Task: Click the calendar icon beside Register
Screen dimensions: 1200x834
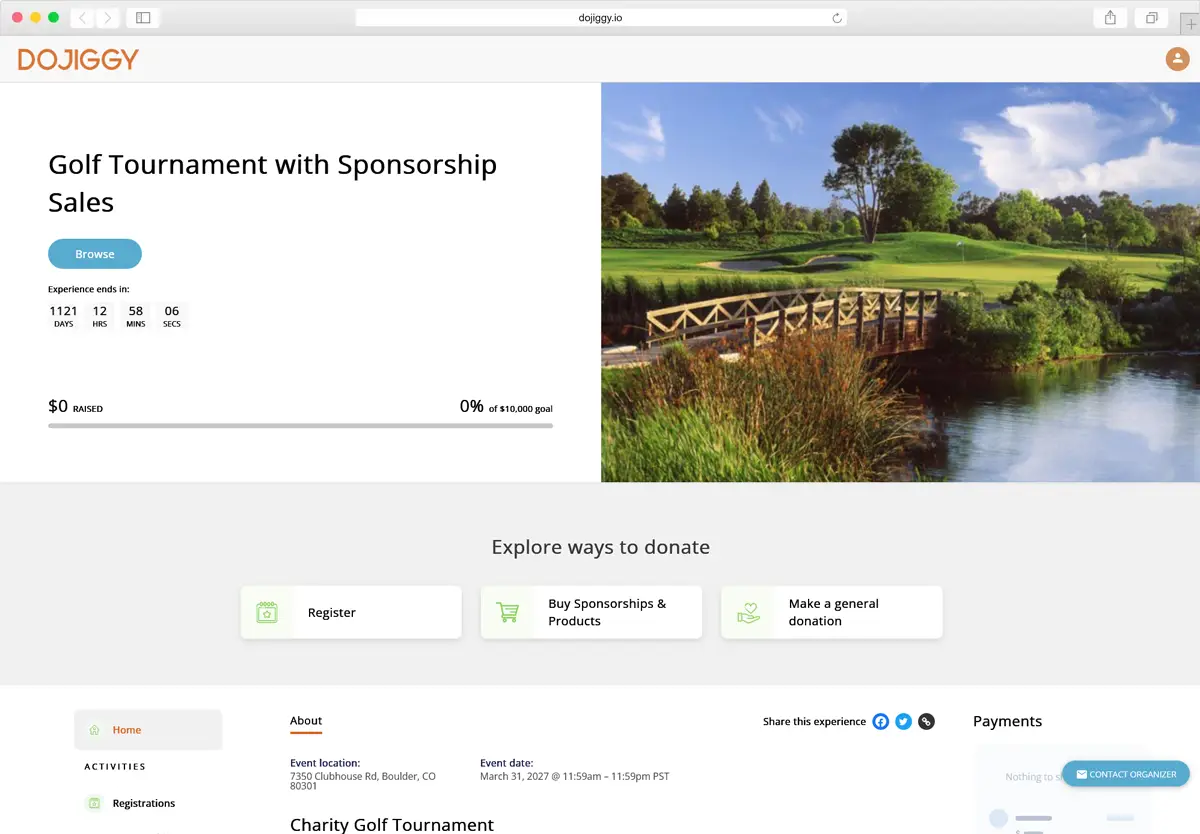Action: [267, 611]
